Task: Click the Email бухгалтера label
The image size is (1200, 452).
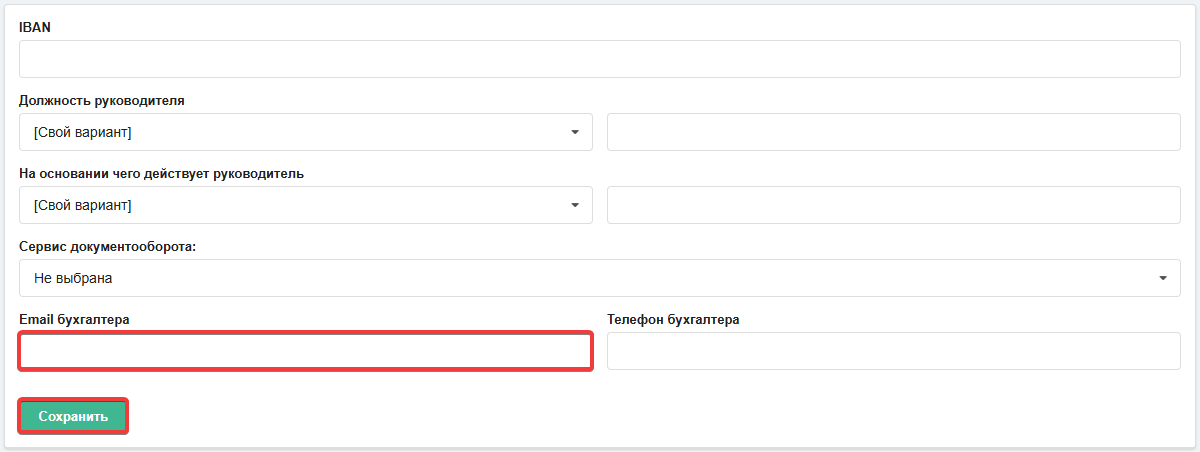Action: [74, 319]
